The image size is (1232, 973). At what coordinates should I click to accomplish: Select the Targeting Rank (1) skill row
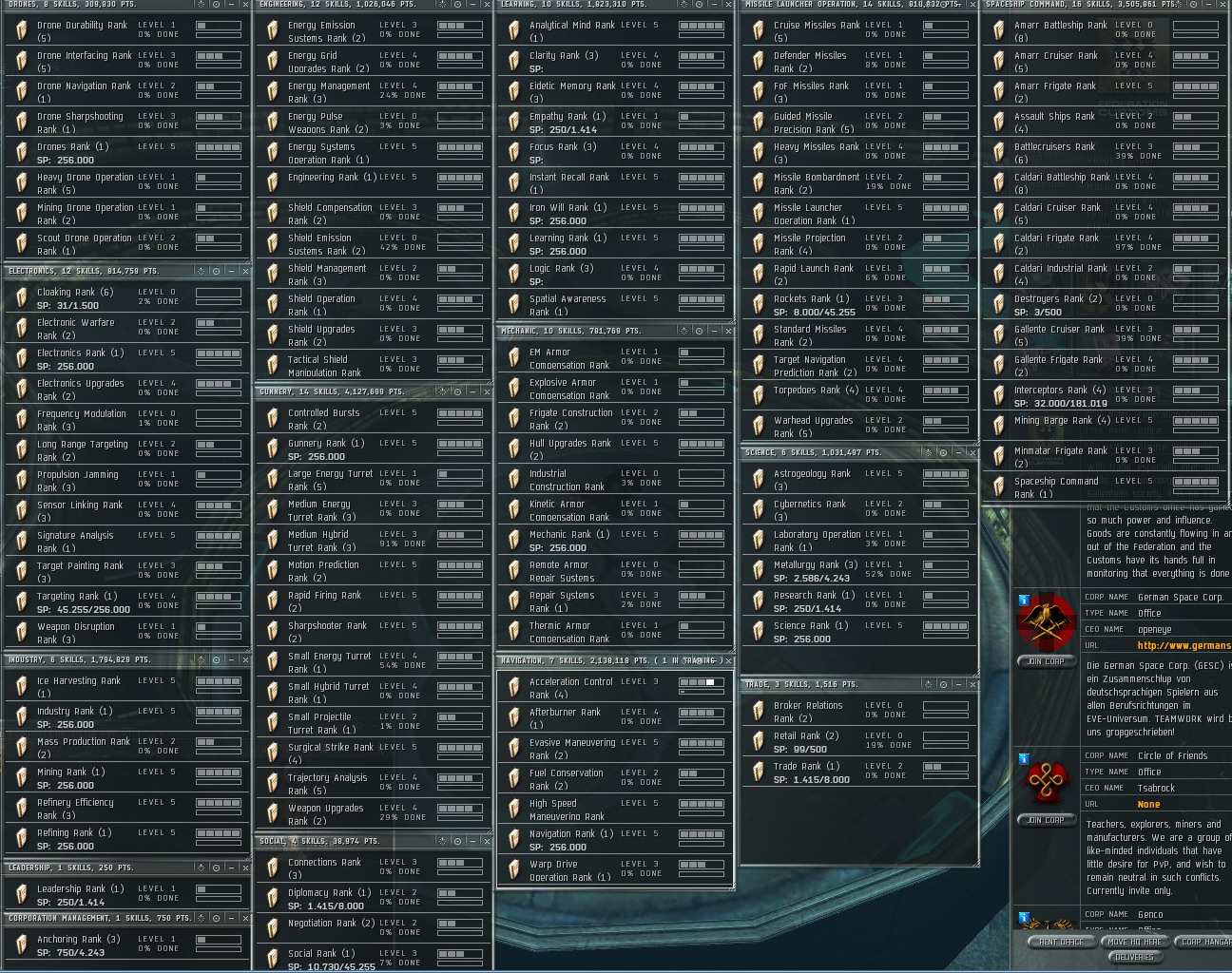click(x=127, y=602)
